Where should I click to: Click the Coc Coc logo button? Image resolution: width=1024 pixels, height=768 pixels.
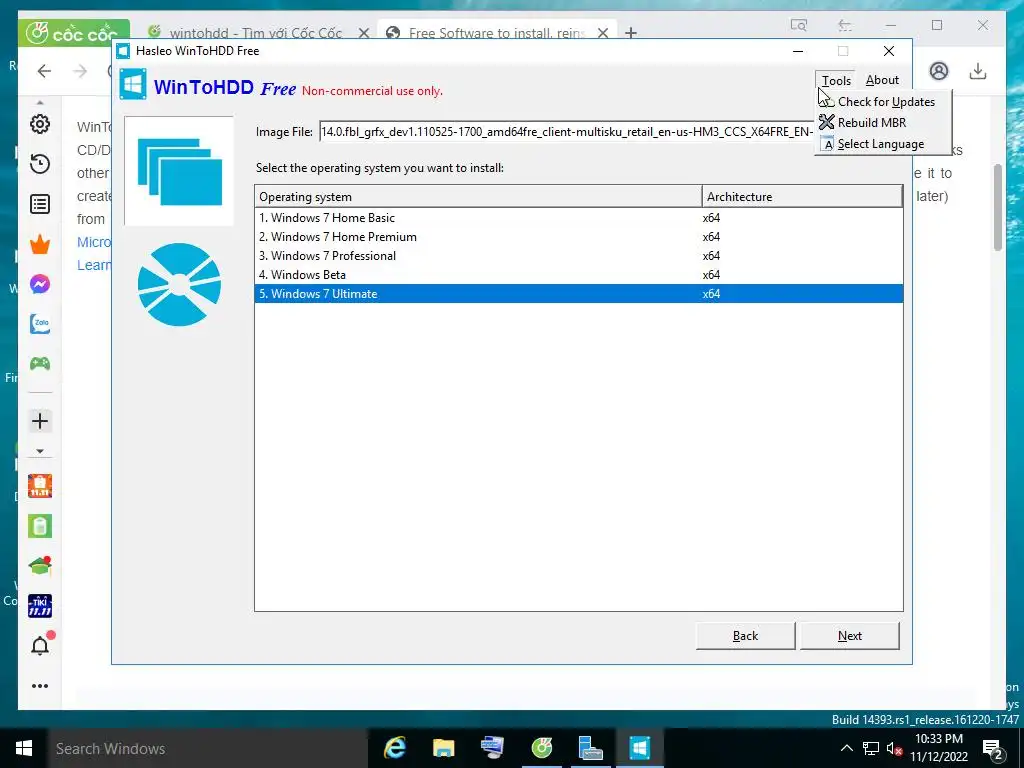(x=73, y=33)
